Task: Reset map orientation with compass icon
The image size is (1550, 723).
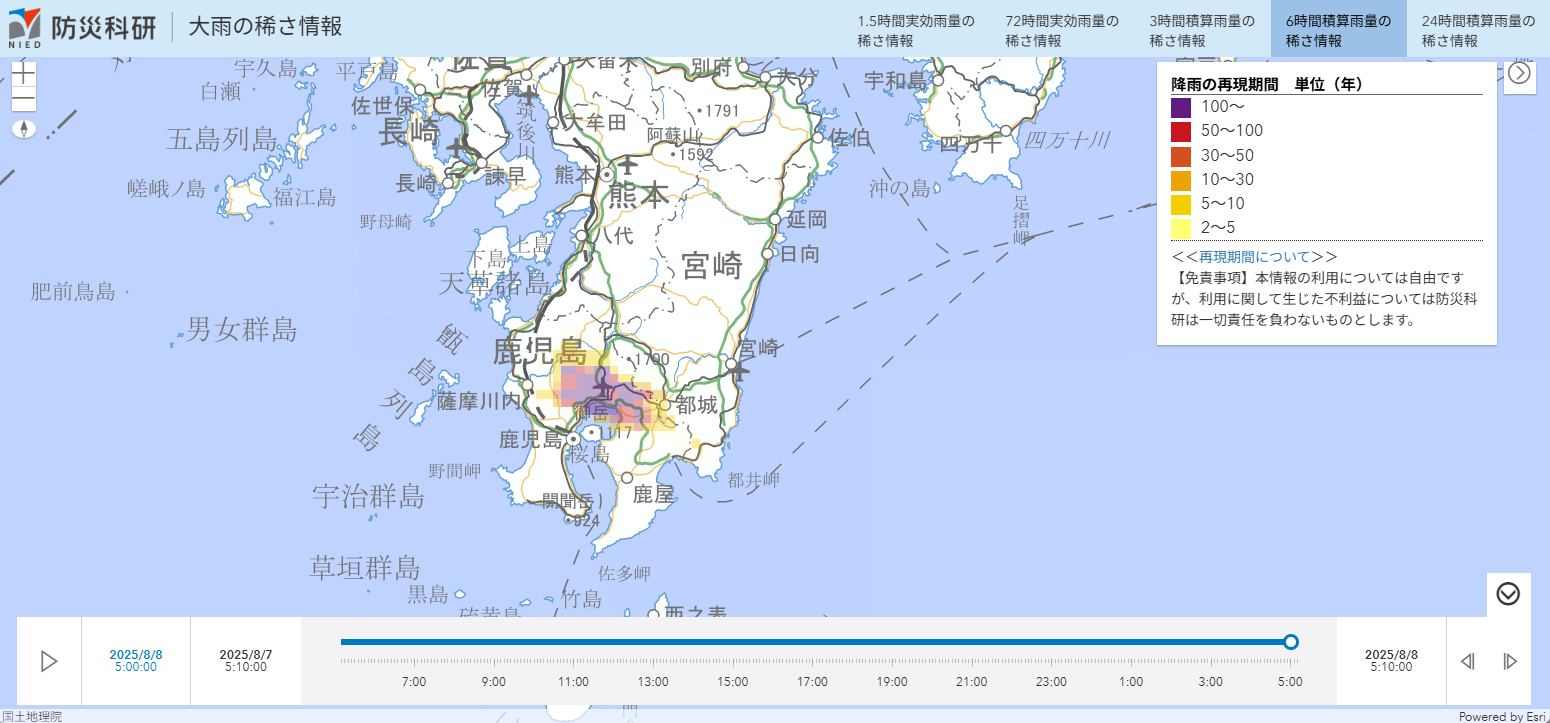Action: [24, 129]
